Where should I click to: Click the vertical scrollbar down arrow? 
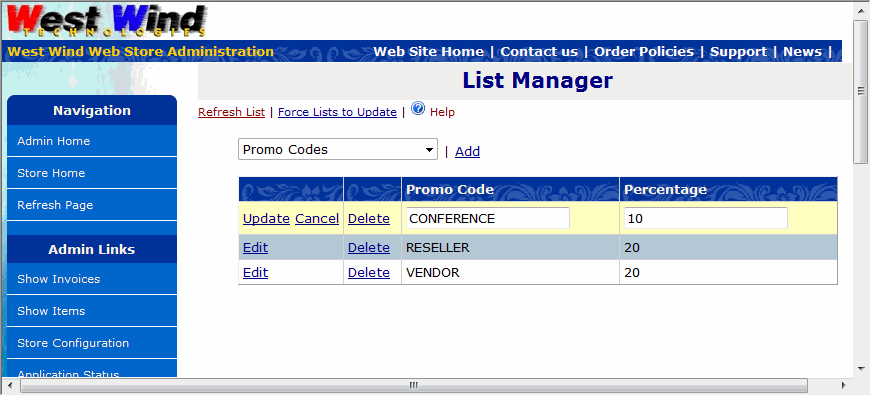[x=861, y=368]
